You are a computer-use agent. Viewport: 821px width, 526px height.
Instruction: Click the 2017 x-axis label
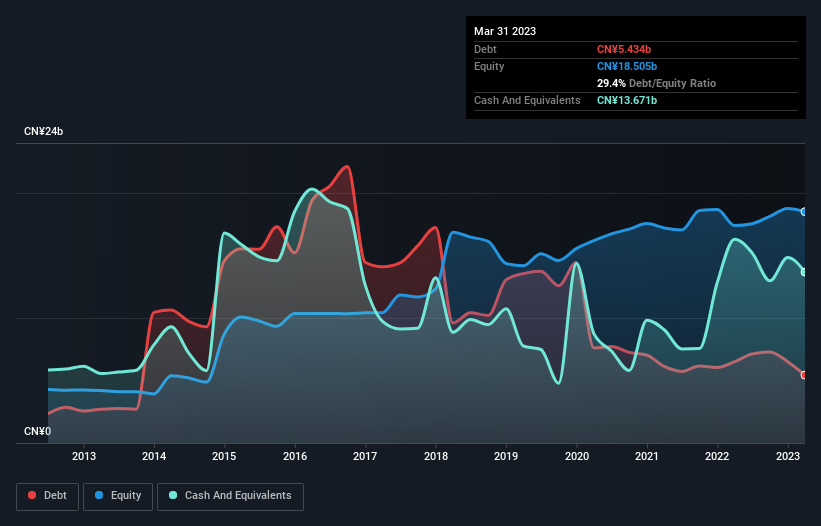click(x=365, y=456)
